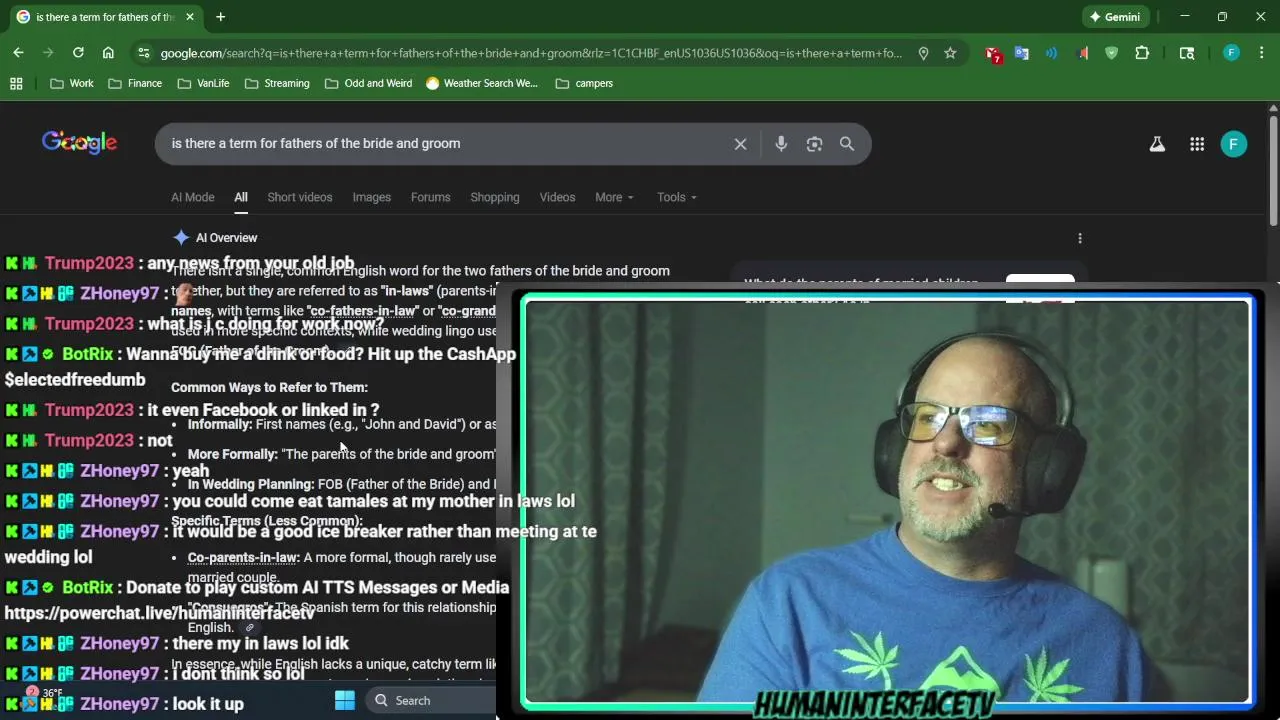Click the AI Overview heading

coord(227,238)
